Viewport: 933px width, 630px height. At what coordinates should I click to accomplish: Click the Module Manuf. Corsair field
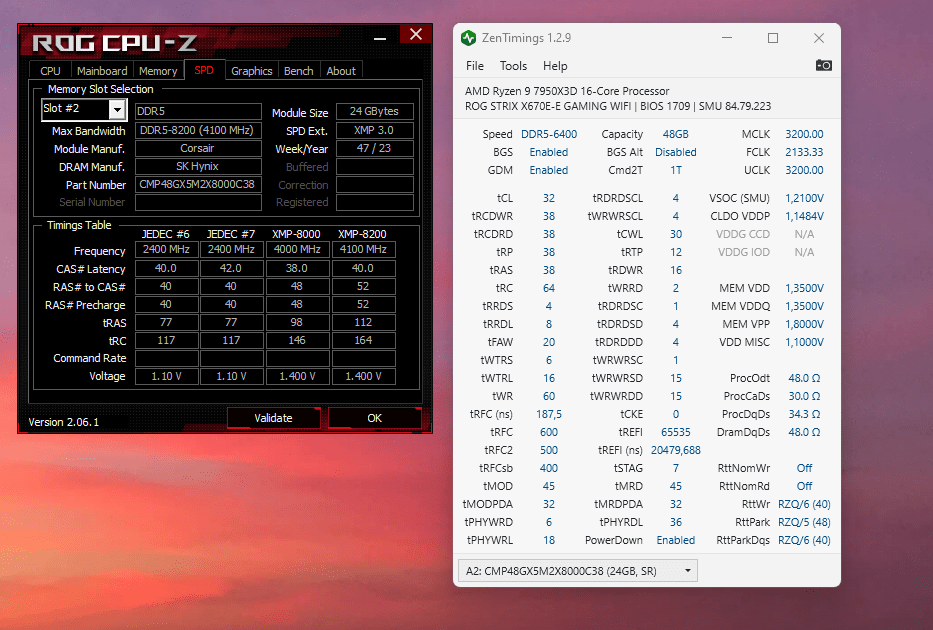click(198, 148)
